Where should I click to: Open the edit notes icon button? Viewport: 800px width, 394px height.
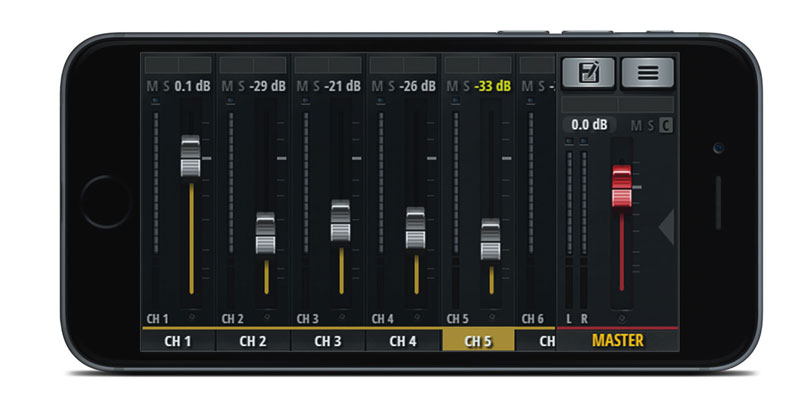(589, 73)
